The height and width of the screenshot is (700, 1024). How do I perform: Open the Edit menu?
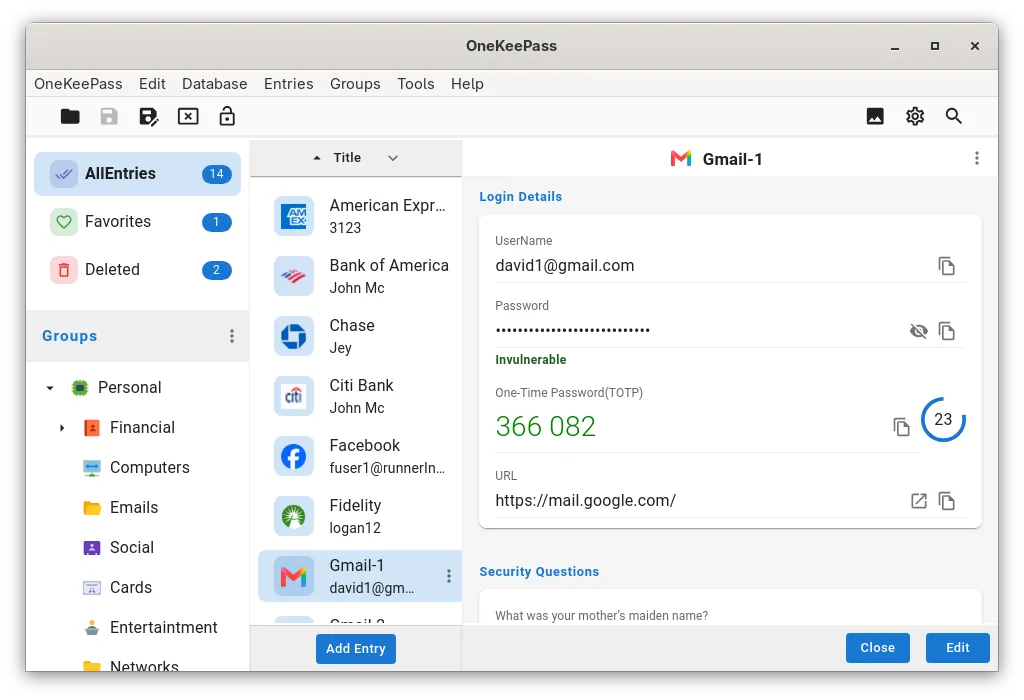152,84
